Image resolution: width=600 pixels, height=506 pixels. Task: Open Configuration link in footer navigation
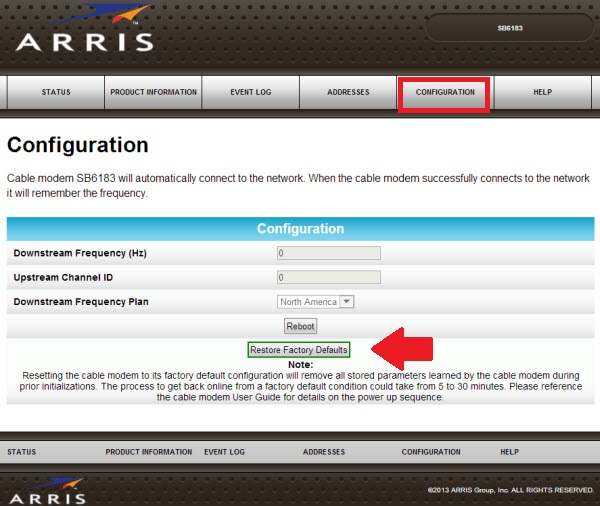click(431, 452)
